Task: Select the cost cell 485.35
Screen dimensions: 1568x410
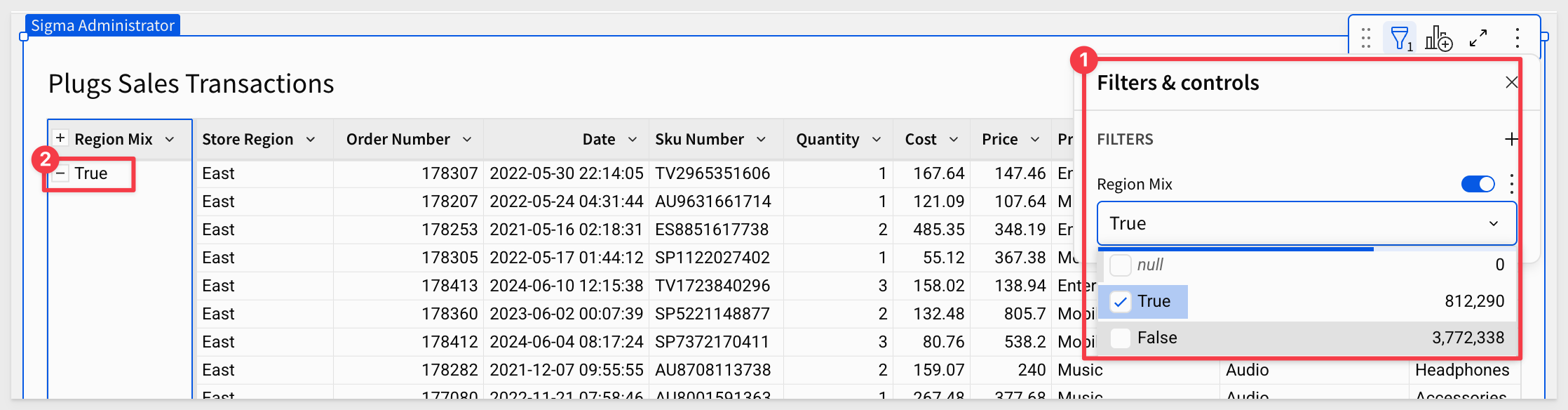Action: [938, 230]
